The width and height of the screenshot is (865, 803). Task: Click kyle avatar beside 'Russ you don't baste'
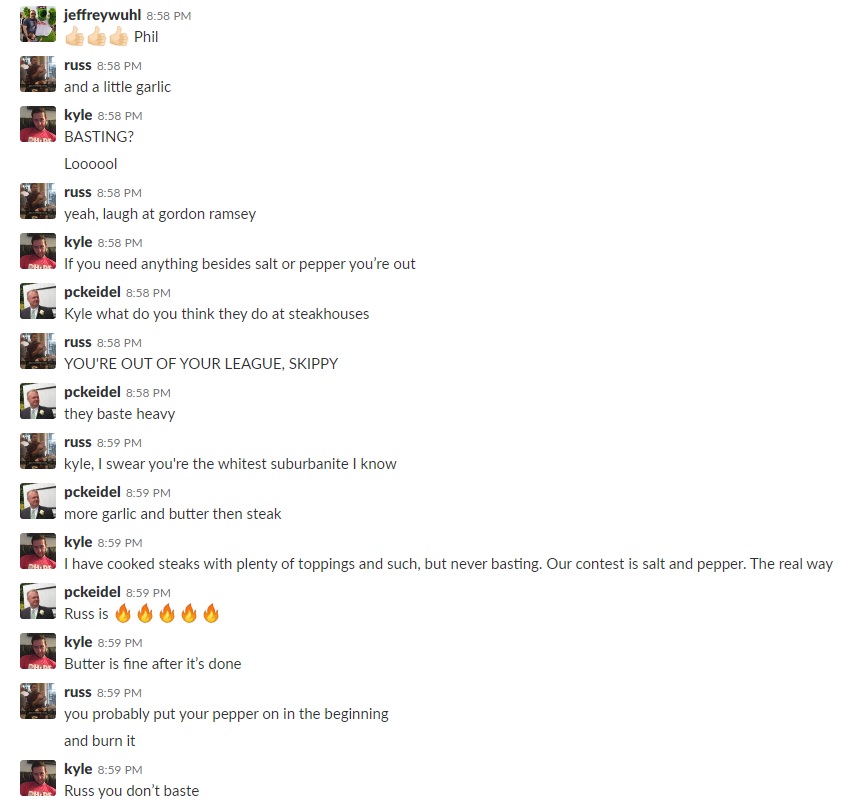click(x=38, y=778)
